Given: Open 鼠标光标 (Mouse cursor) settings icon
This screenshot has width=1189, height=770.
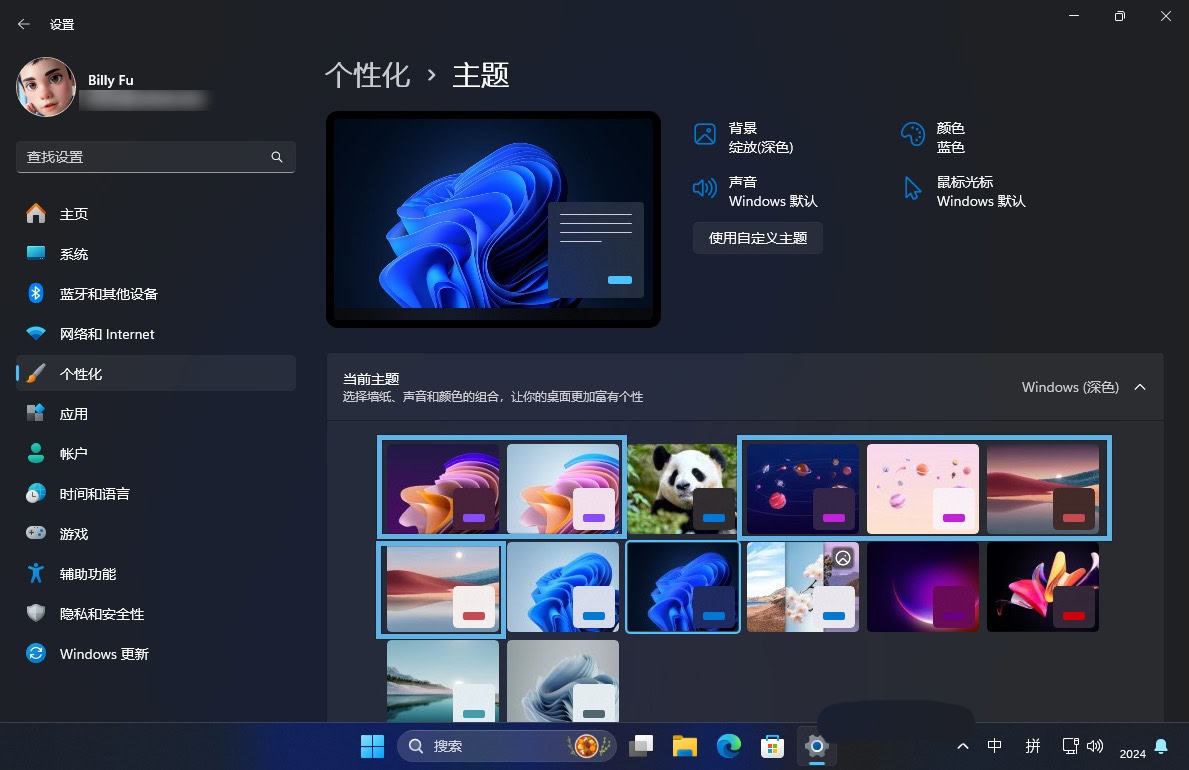Looking at the screenshot, I should tap(911, 188).
